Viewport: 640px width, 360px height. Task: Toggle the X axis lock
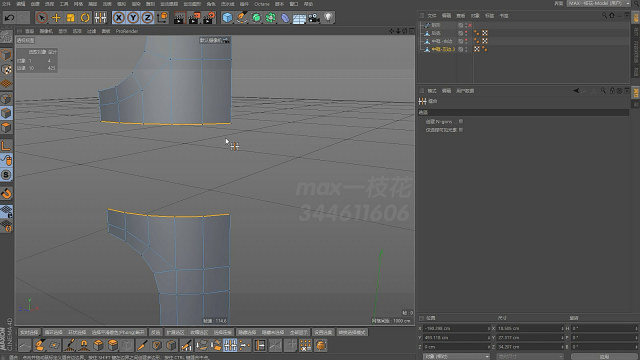pyautogui.click(x=118, y=18)
